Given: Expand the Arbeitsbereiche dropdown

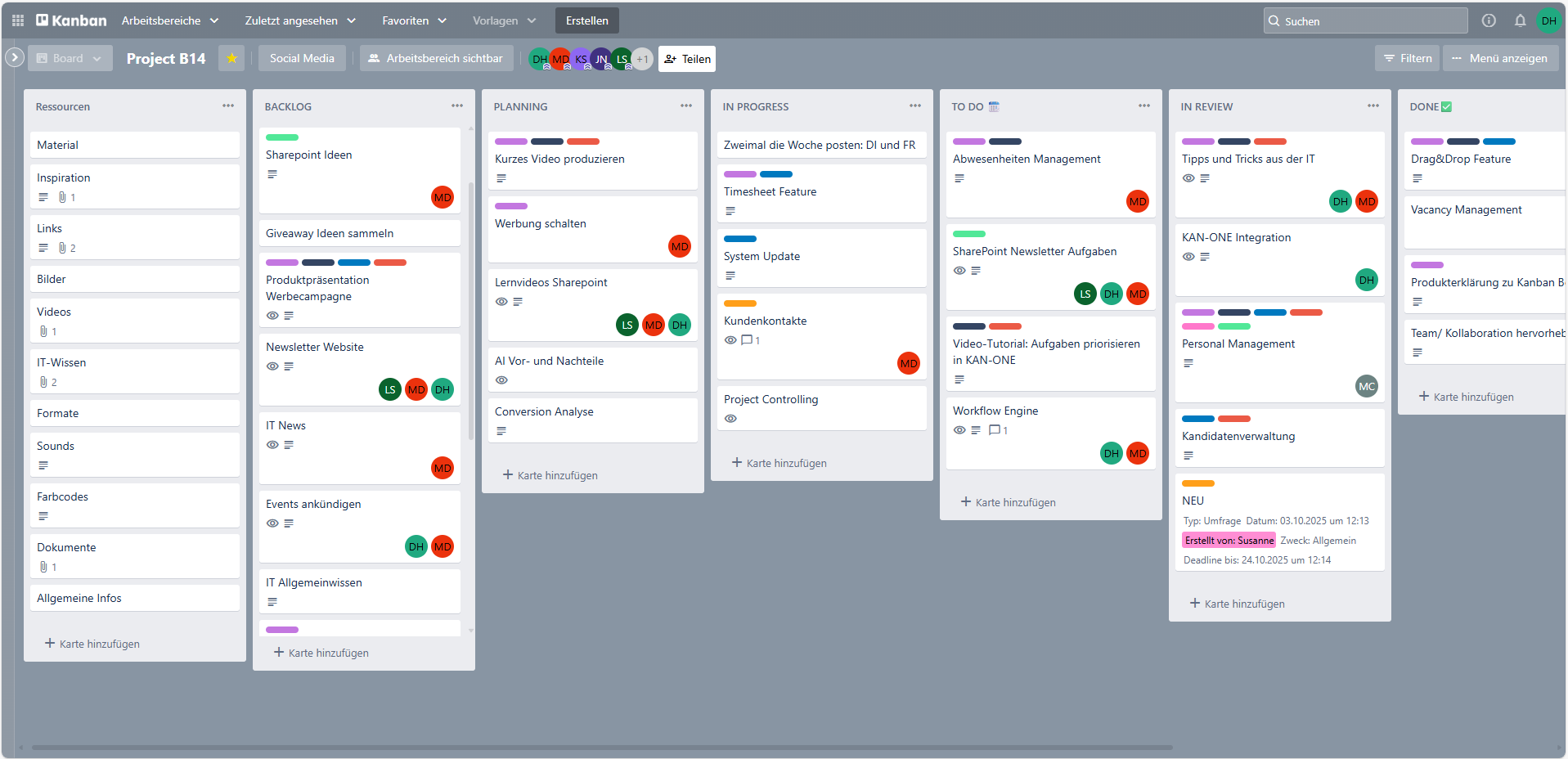Looking at the screenshot, I should 170,20.
